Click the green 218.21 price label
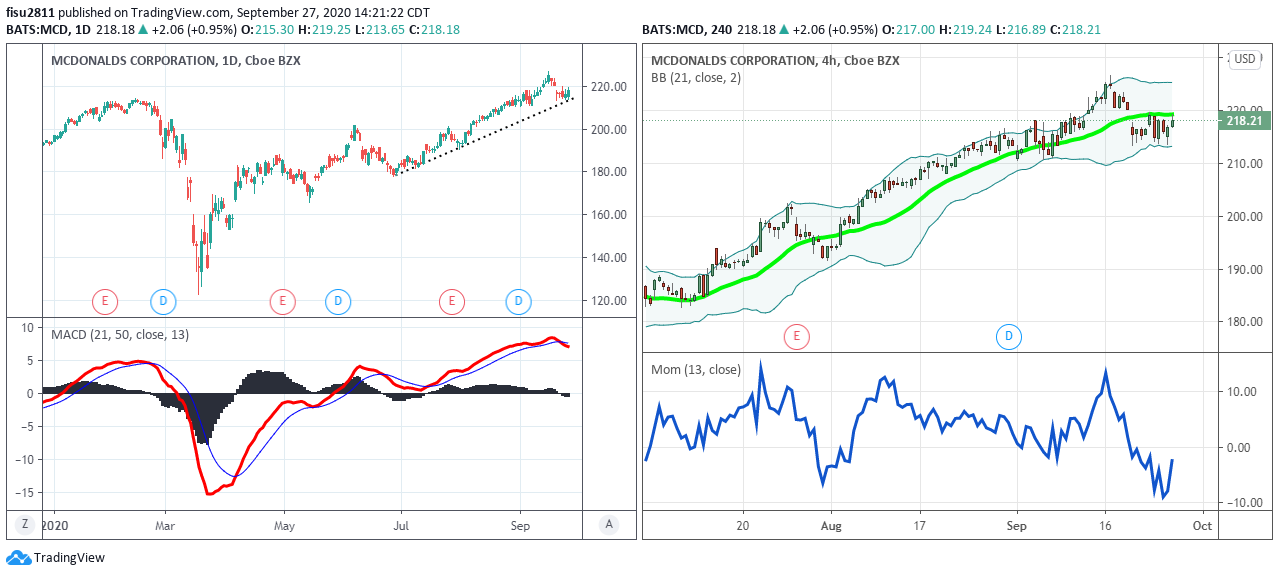This screenshot has width=1279, height=576. pyautogui.click(x=1247, y=121)
